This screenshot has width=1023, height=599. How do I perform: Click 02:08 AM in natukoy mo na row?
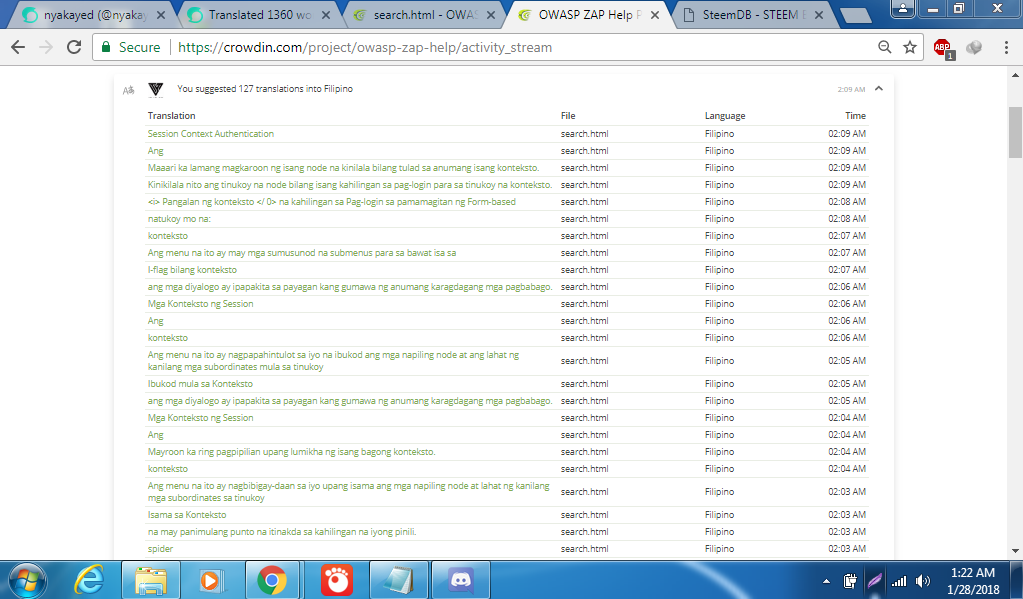pos(847,219)
